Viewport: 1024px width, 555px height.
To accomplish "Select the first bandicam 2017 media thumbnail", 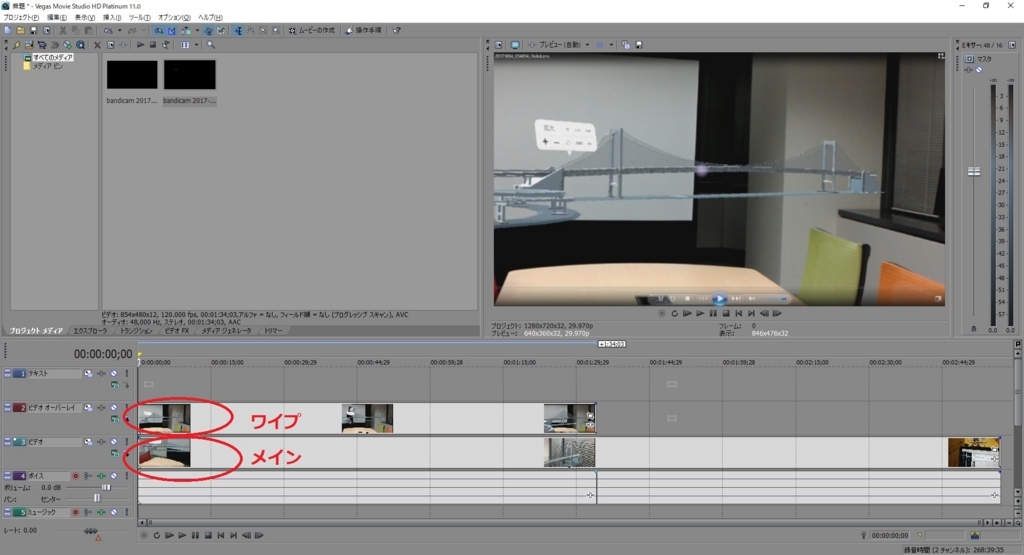I will [132, 74].
